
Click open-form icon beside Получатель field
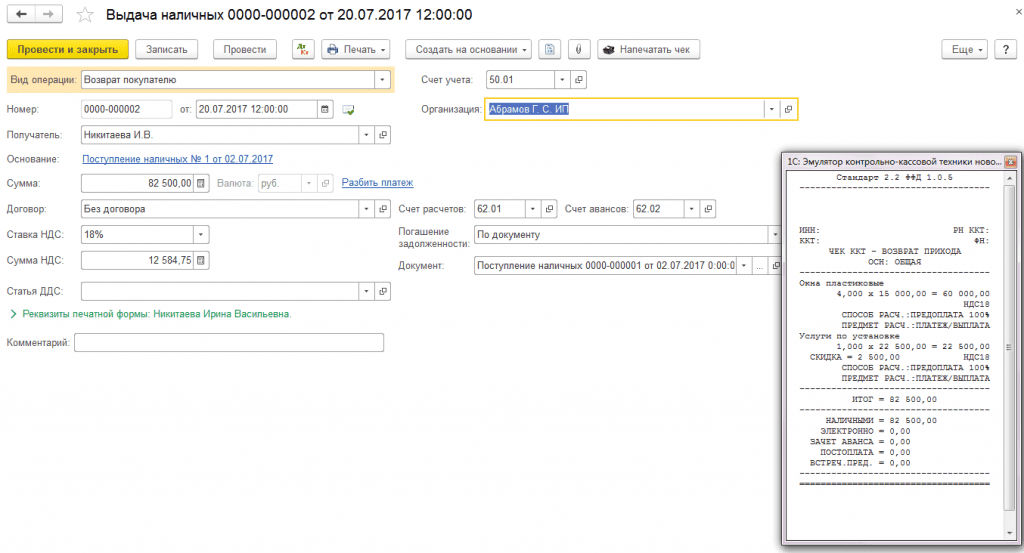[383, 134]
